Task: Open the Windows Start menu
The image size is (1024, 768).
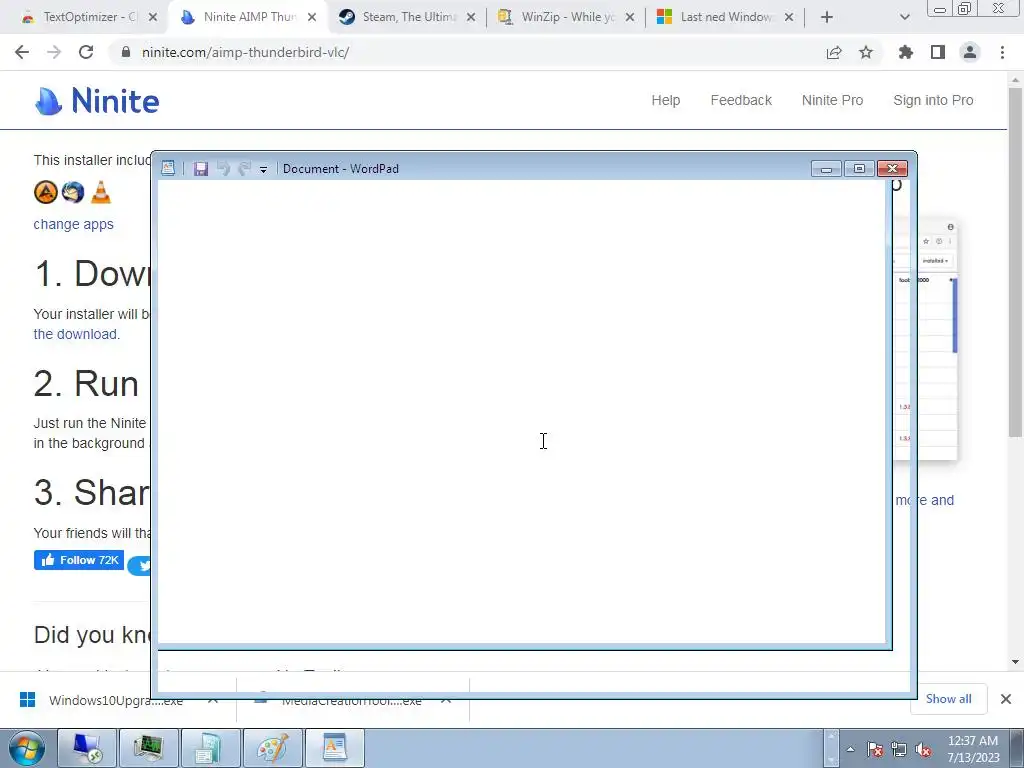Action: 26,748
